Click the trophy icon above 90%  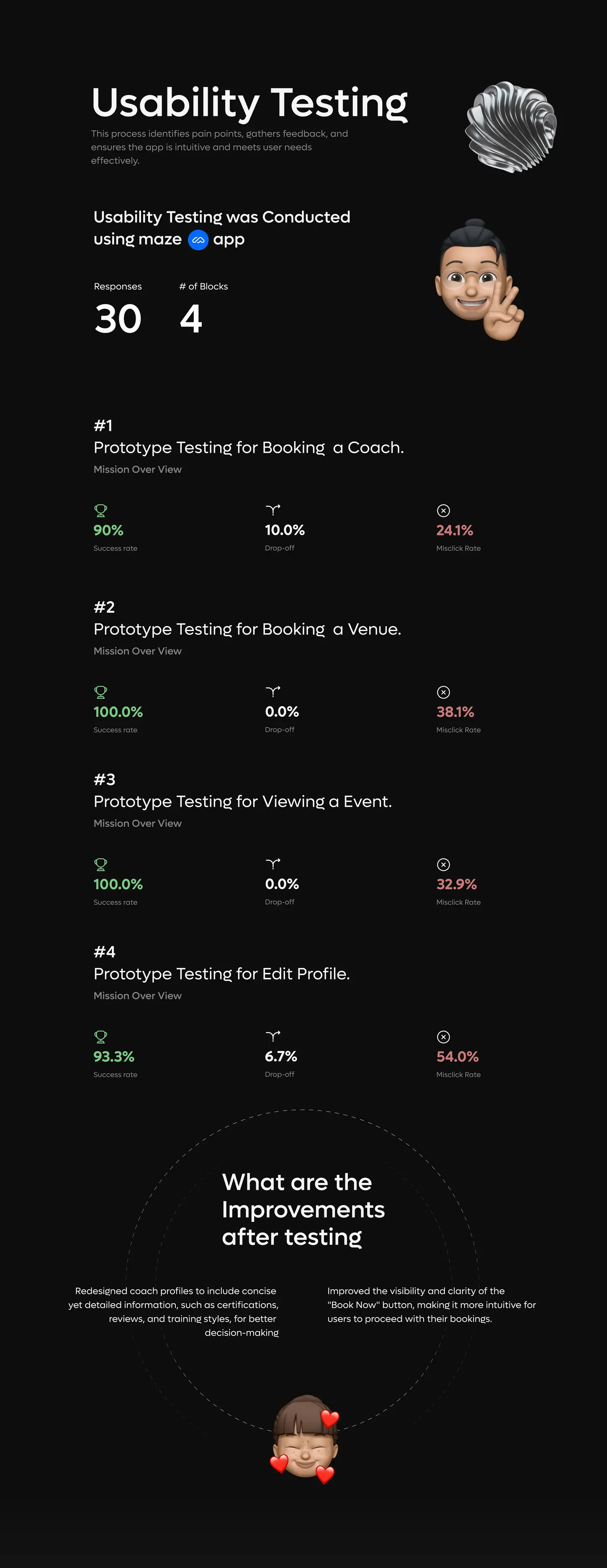click(x=101, y=510)
